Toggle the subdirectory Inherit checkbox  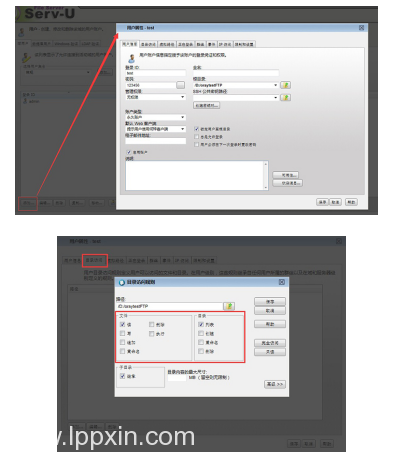(x=122, y=376)
